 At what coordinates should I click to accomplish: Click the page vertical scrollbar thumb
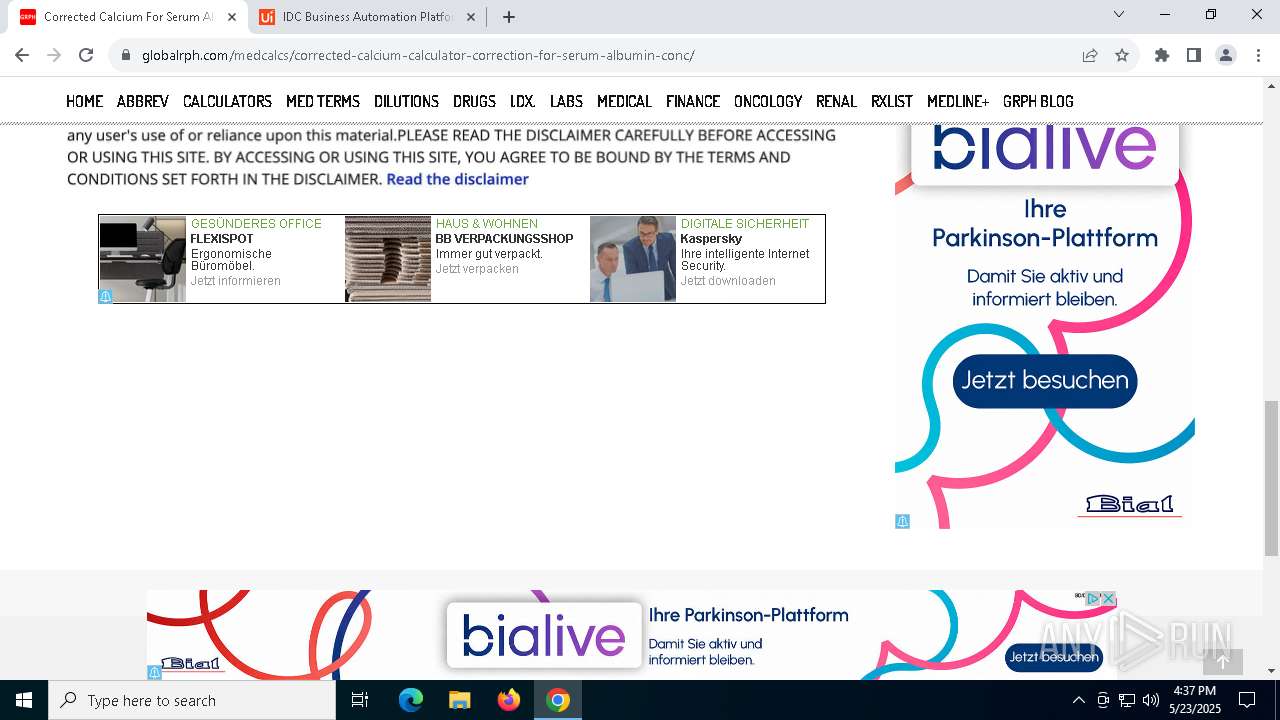point(1271,478)
